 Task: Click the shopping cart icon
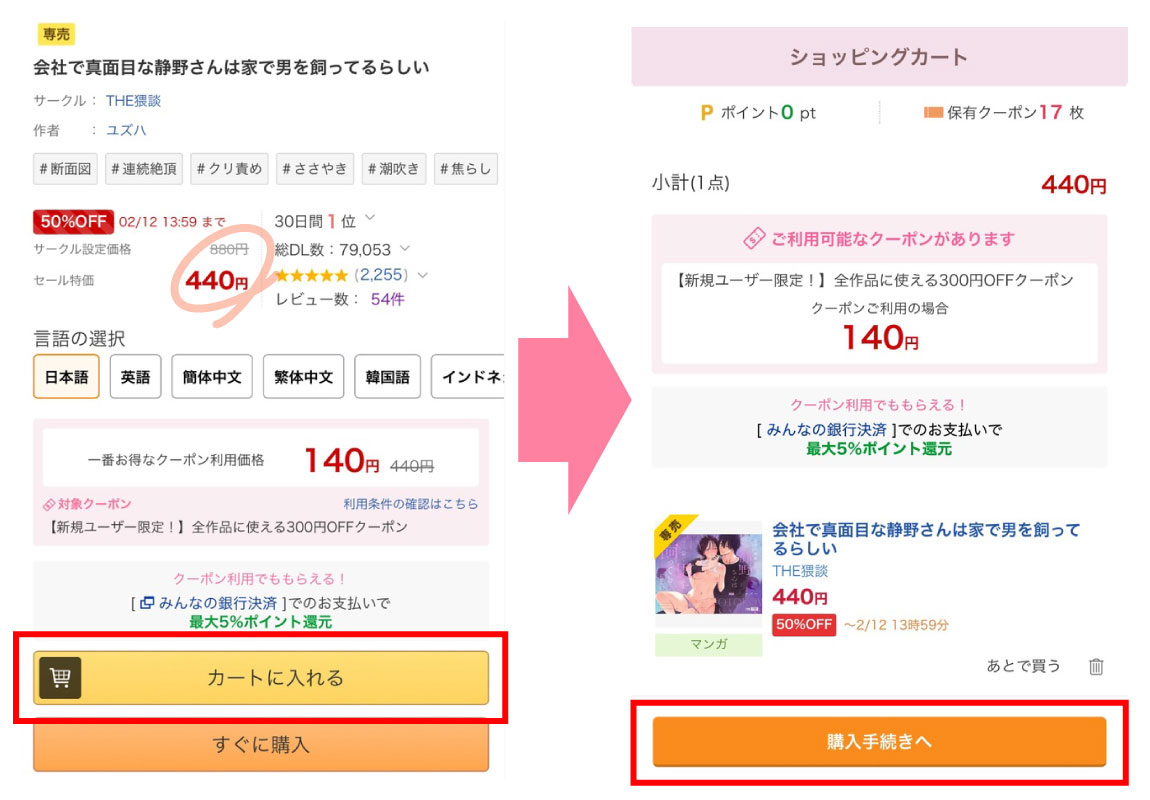tap(60, 678)
